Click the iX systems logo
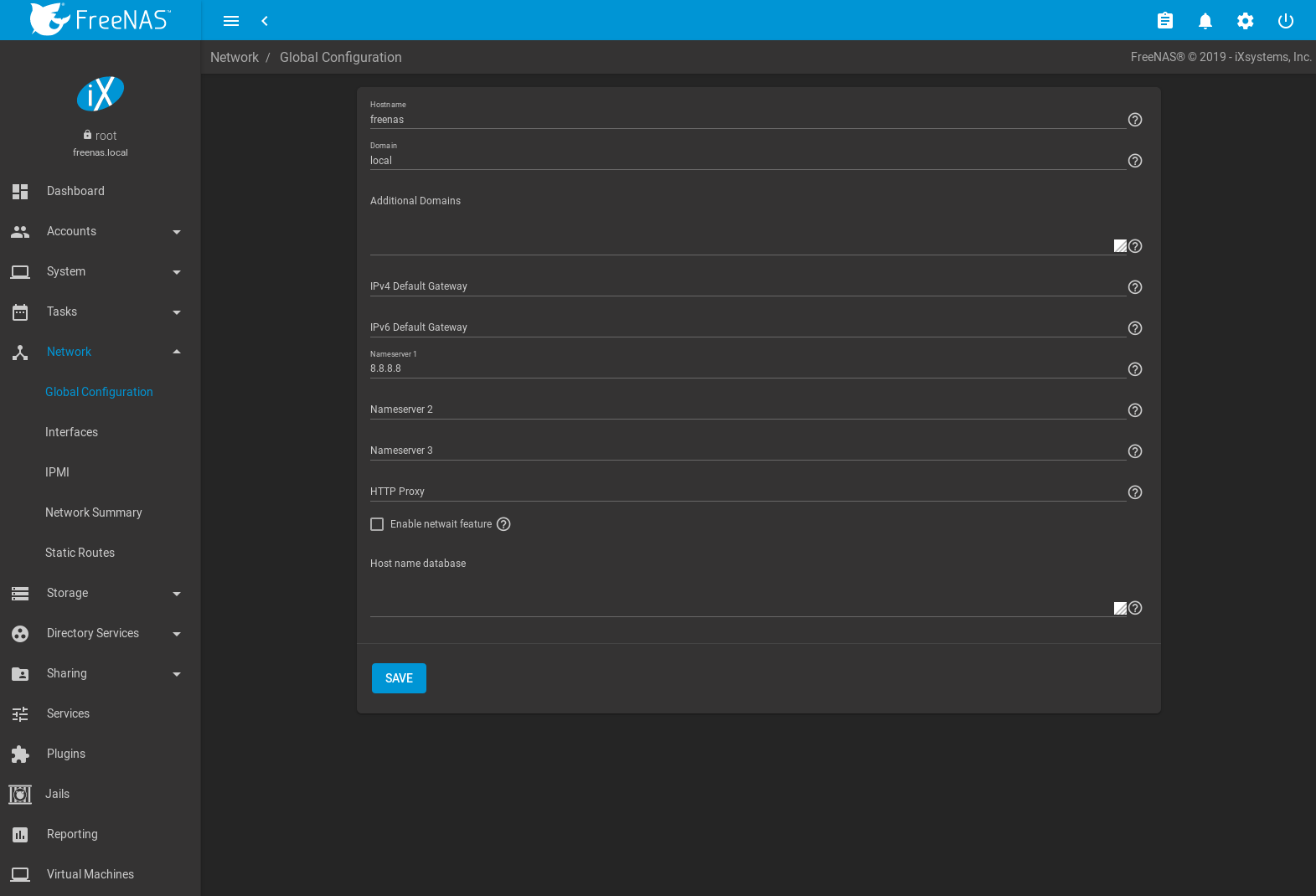This screenshot has width=1316, height=896. 101,94
